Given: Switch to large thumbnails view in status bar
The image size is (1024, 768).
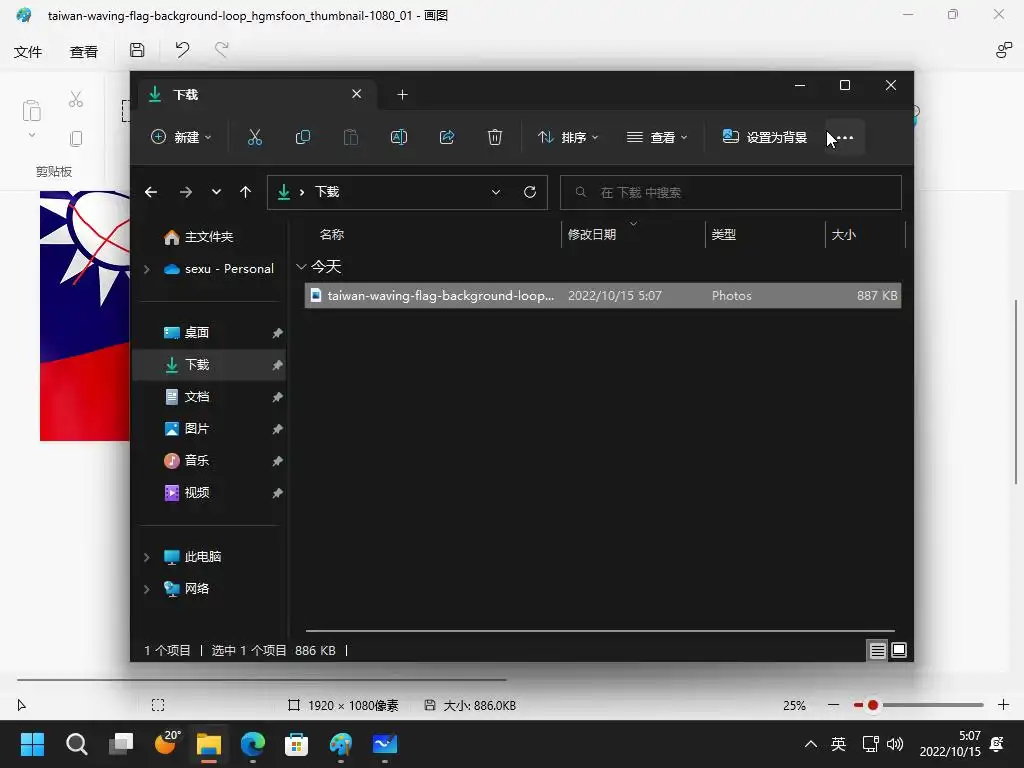Looking at the screenshot, I should coord(899,650).
